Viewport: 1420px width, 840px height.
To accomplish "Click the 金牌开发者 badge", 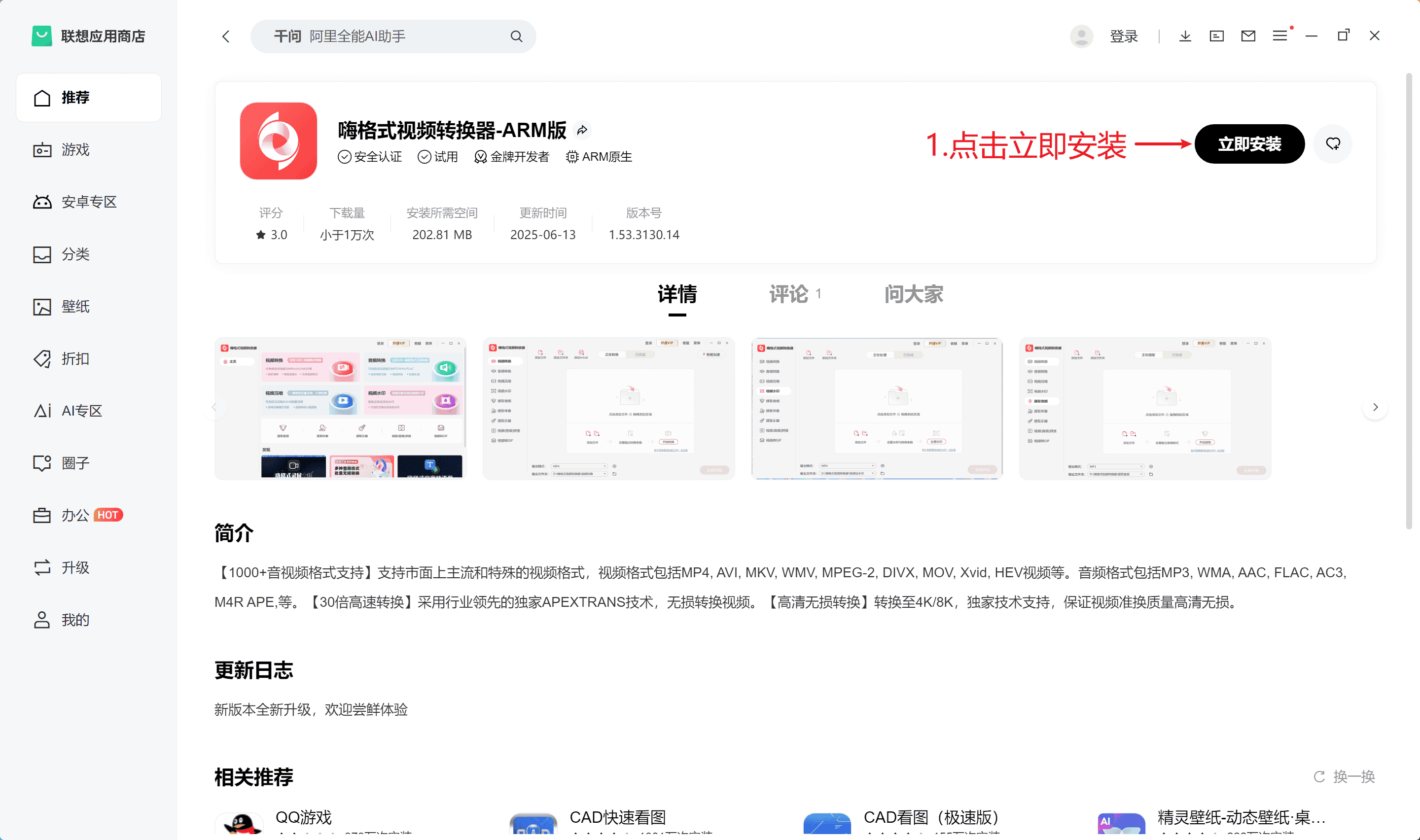I will [512, 157].
